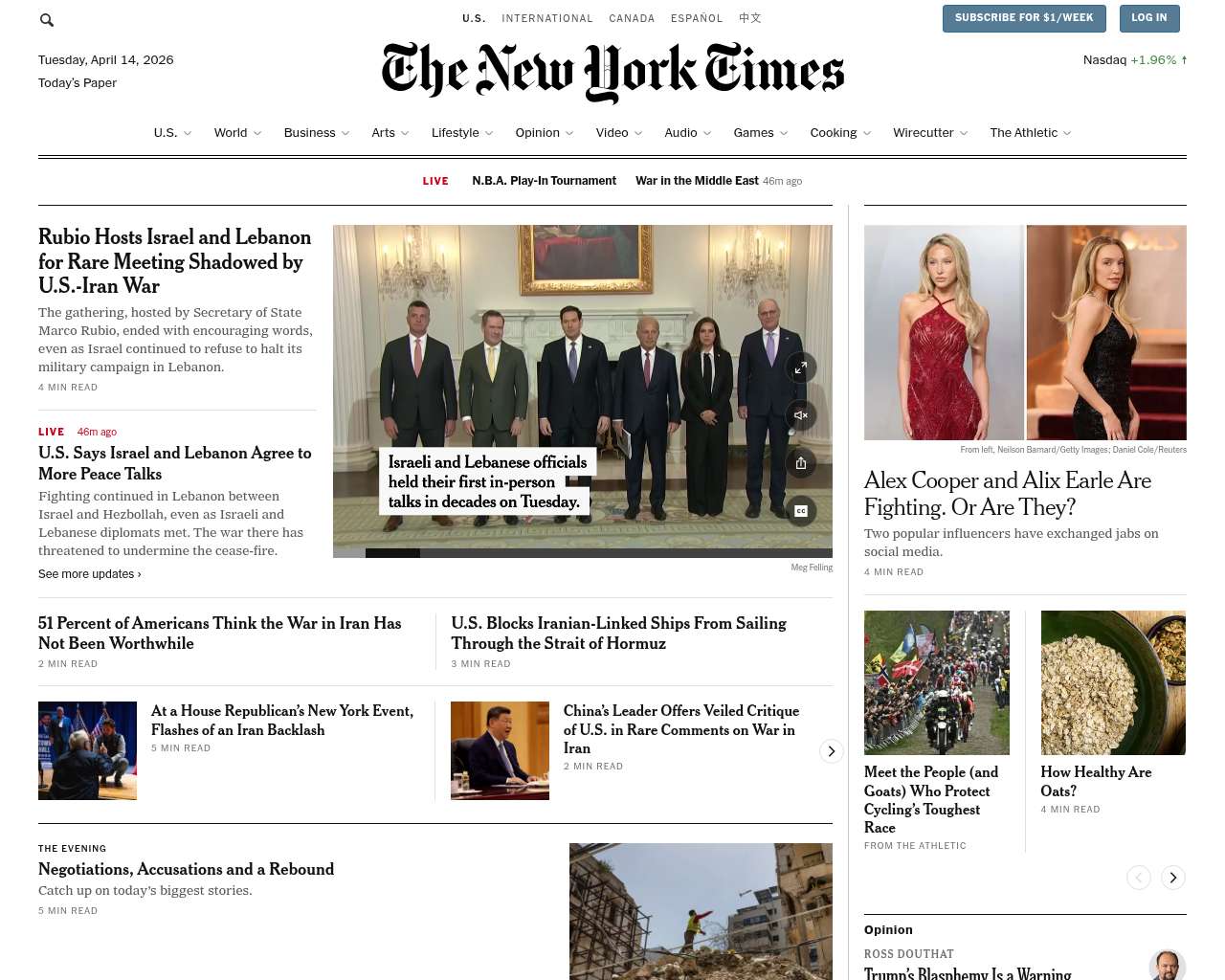
Task: Open the search magnifier icon
Action: pos(47,19)
